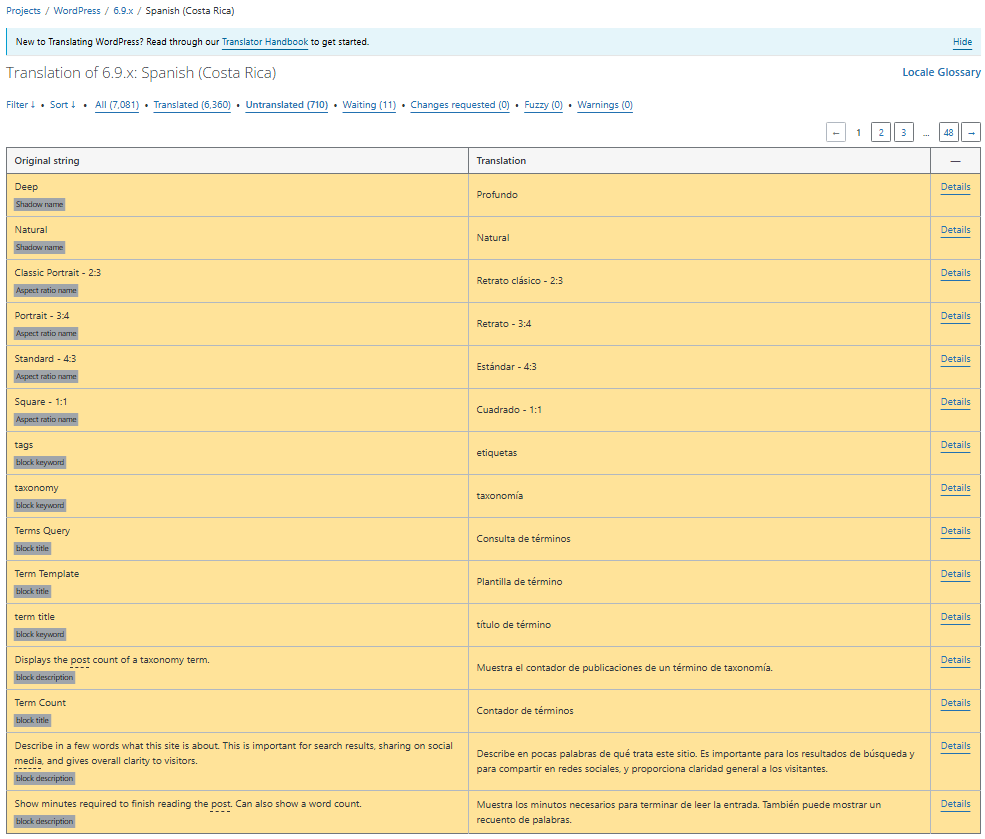Go to page 2 of results
This screenshot has width=985, height=839.
(880, 133)
